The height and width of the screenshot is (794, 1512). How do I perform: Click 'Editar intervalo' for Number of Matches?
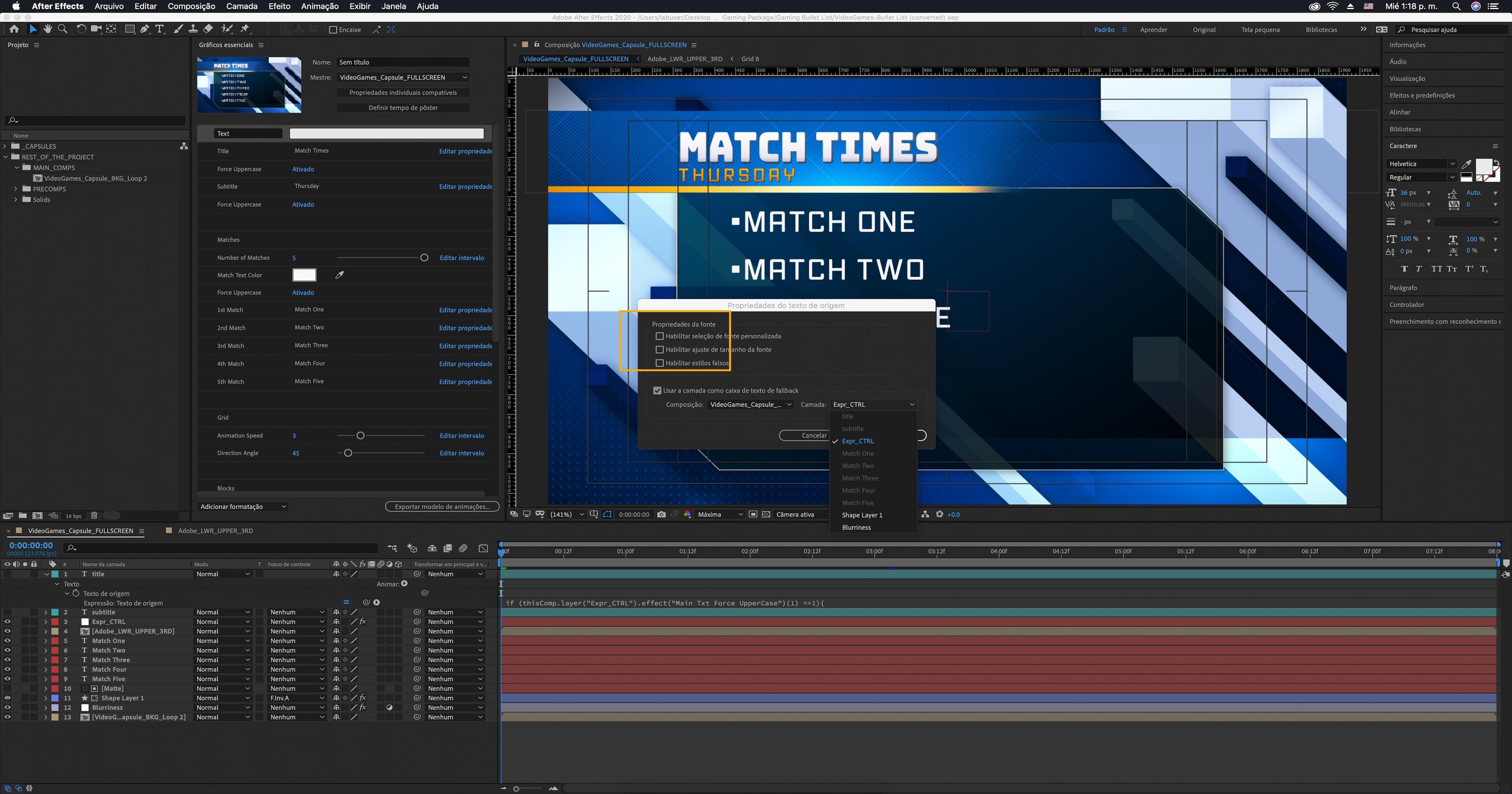[462, 258]
